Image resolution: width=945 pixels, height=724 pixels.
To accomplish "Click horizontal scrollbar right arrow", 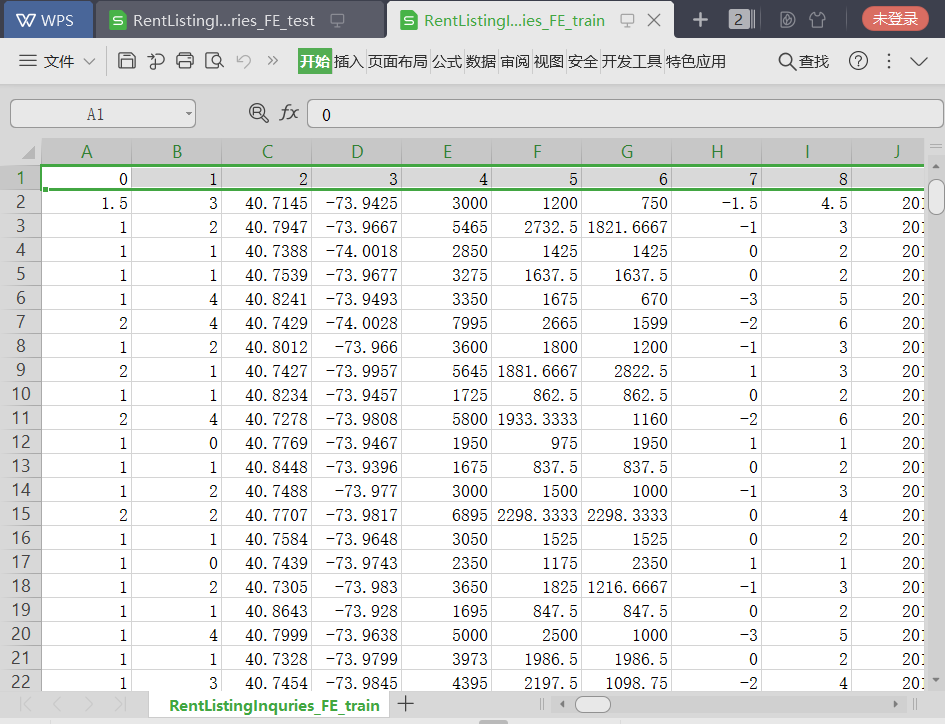I will click(x=896, y=704).
